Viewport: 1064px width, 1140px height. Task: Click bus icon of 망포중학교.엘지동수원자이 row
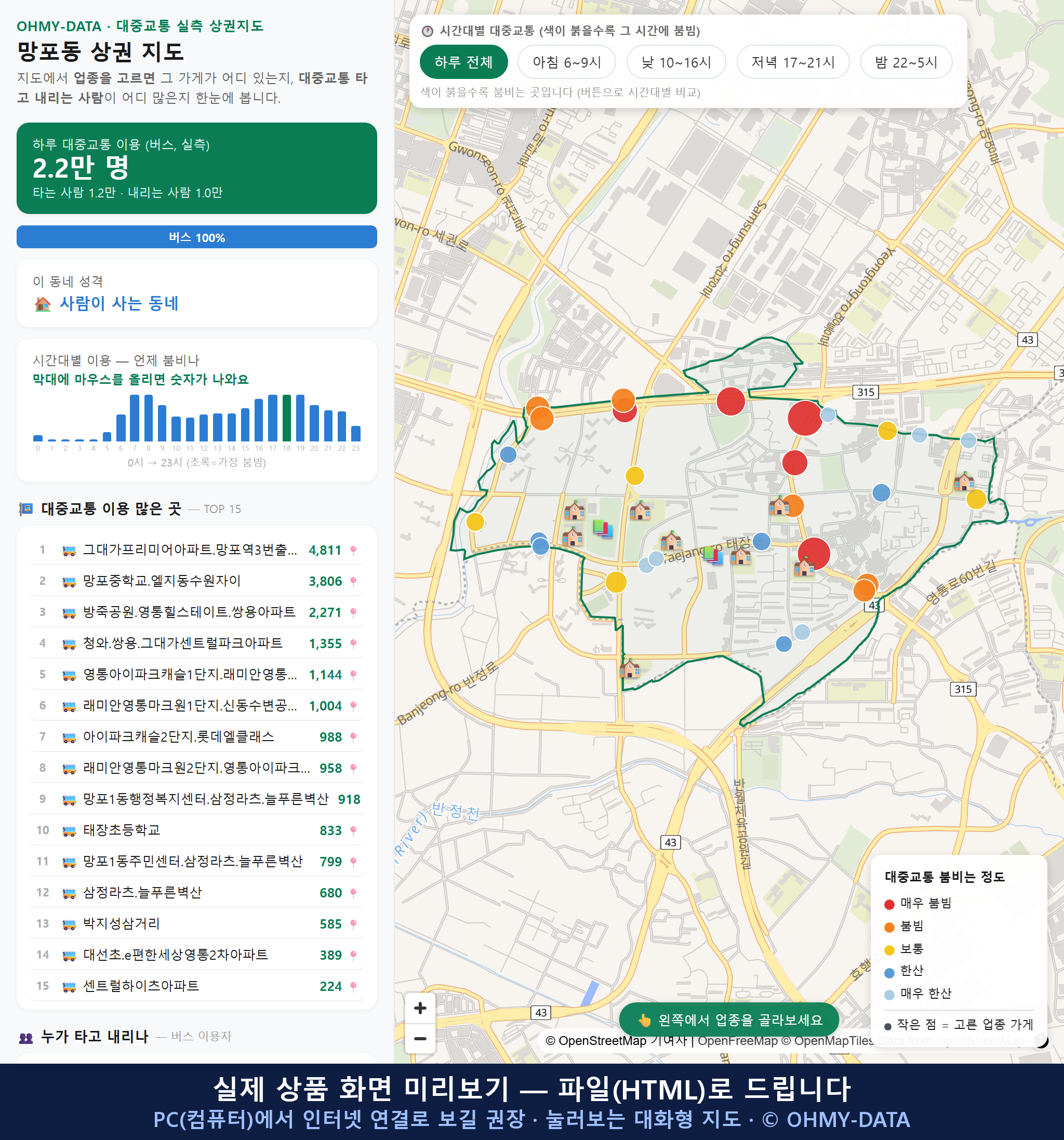pyautogui.click(x=69, y=582)
